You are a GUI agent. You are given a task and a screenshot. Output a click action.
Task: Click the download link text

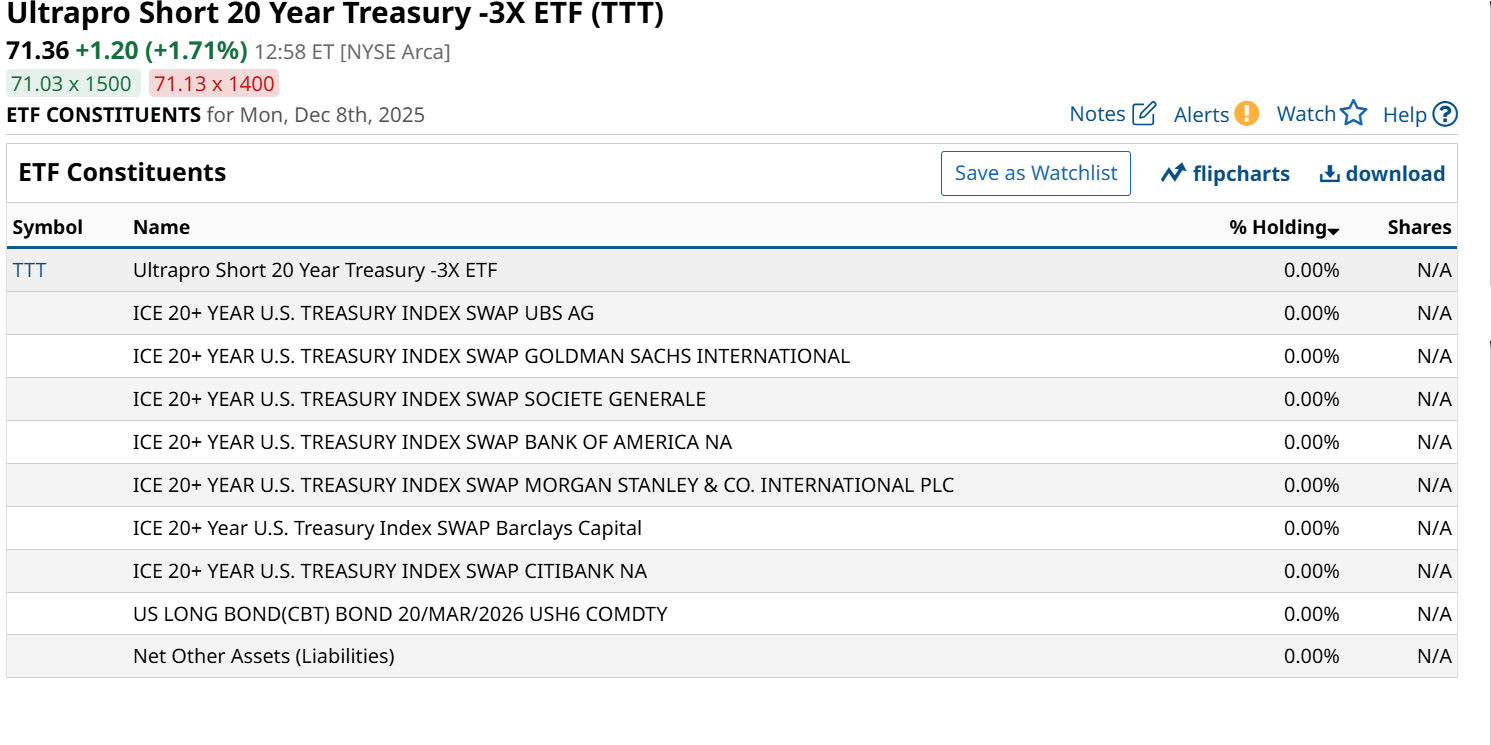point(1395,174)
